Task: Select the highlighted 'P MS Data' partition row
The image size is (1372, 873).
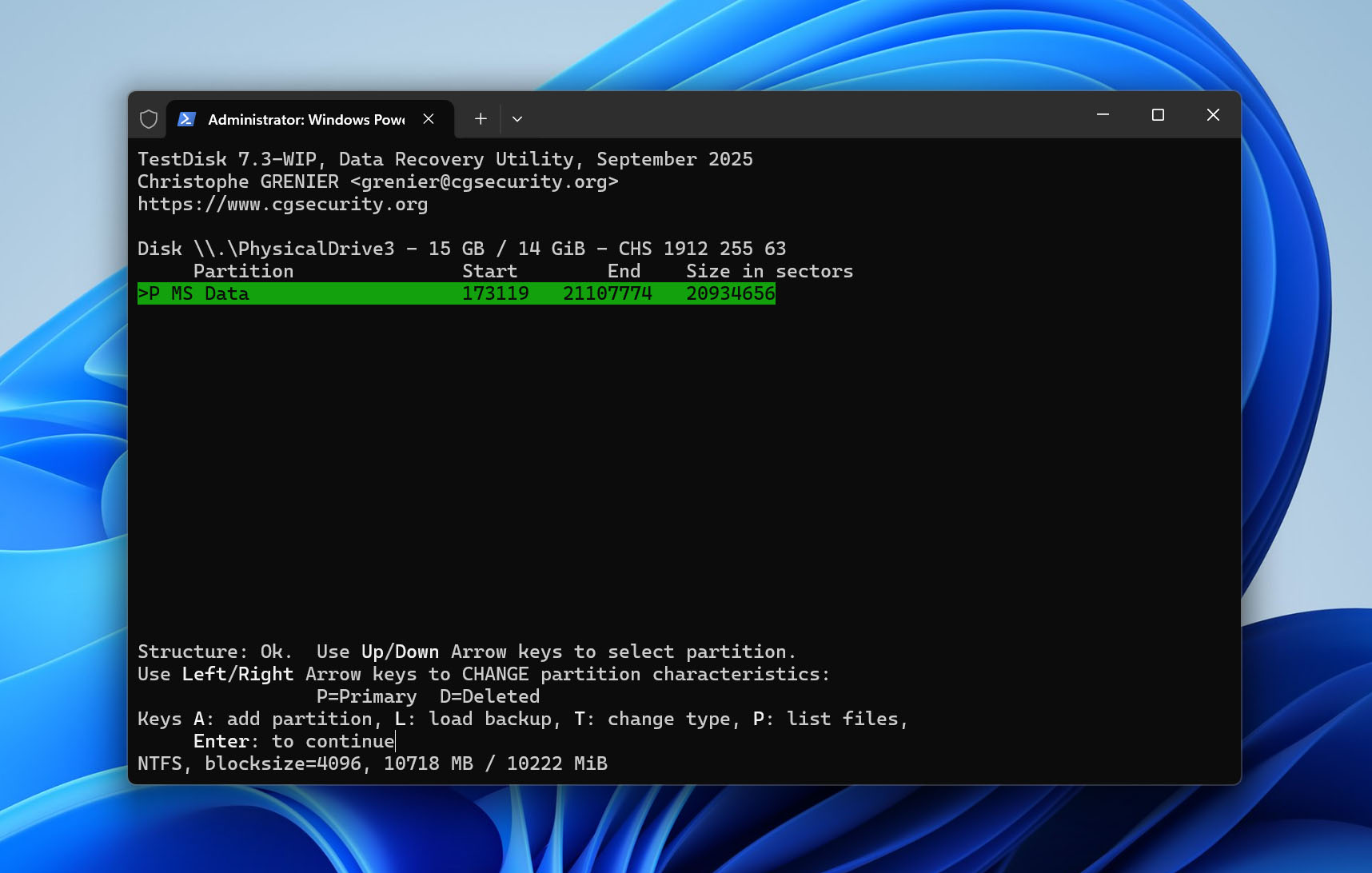Action: point(457,293)
